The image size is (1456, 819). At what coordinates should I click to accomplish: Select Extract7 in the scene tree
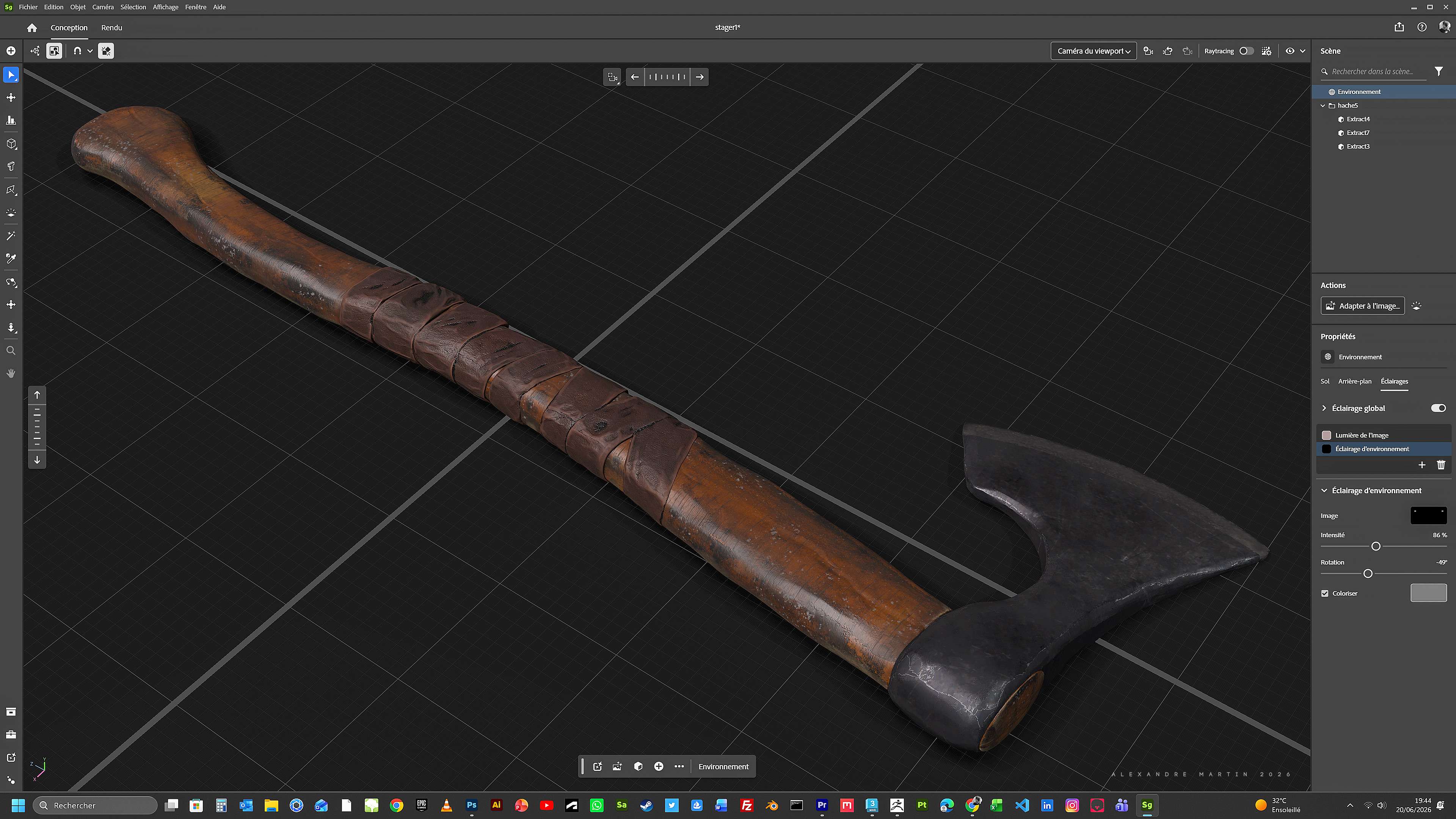coord(1358,133)
